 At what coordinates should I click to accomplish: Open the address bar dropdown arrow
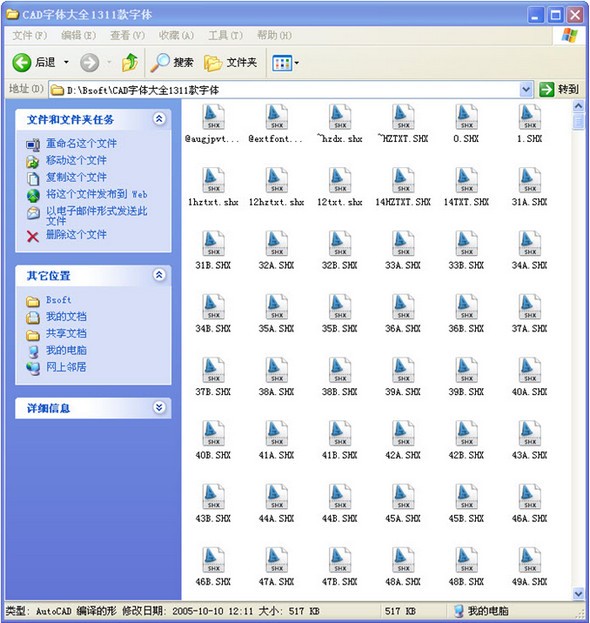[x=526, y=89]
